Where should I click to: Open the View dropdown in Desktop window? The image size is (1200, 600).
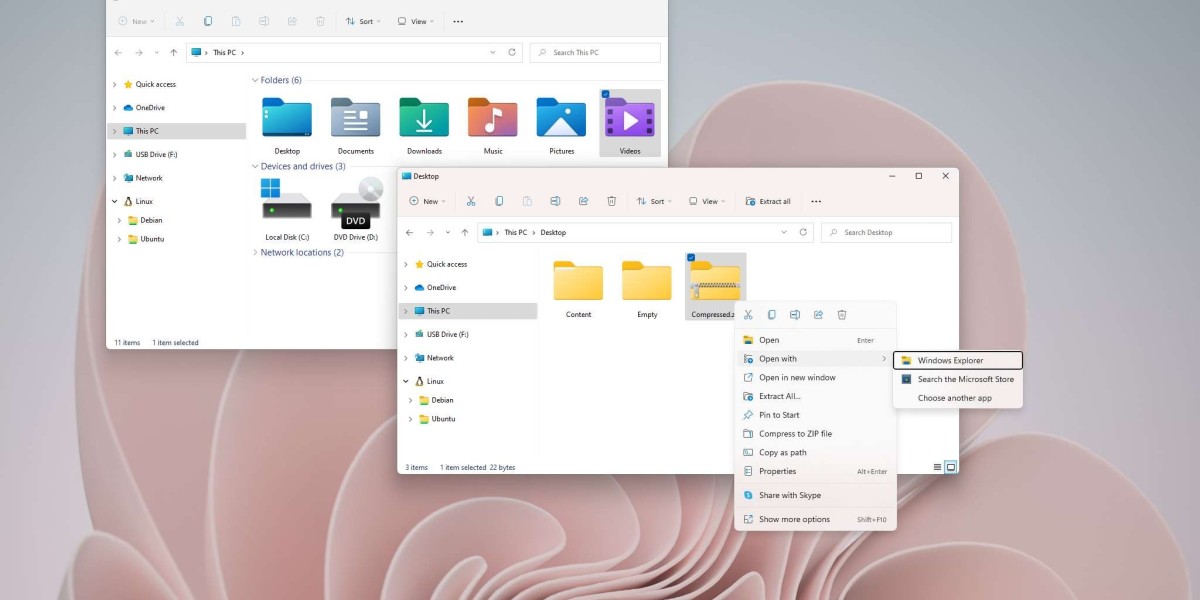tap(708, 201)
